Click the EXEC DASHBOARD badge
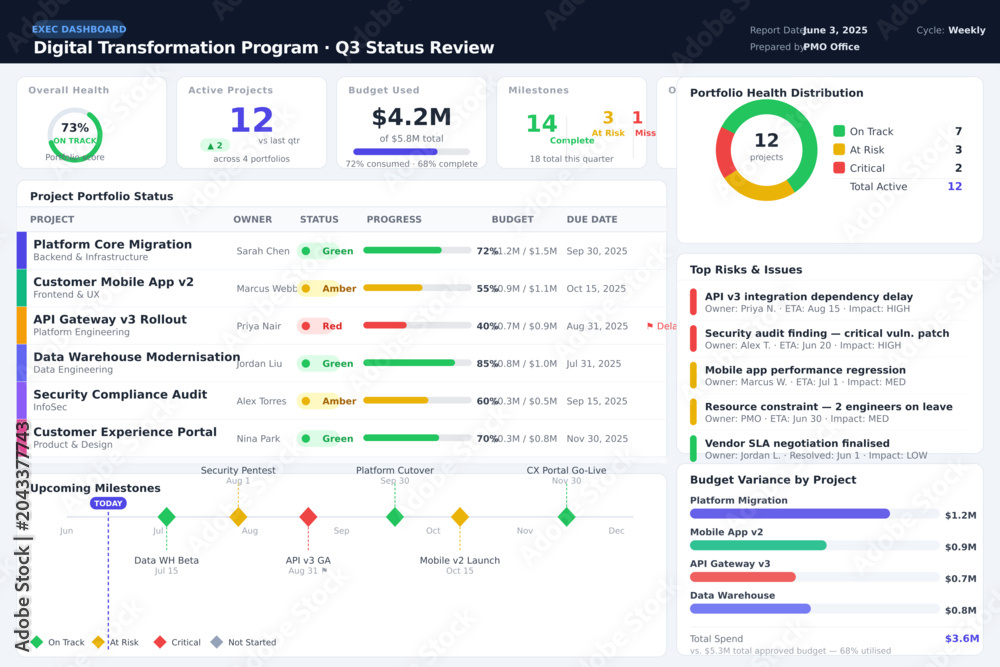Screen dimensions: 1000x667 pyautogui.click(x=79, y=29)
